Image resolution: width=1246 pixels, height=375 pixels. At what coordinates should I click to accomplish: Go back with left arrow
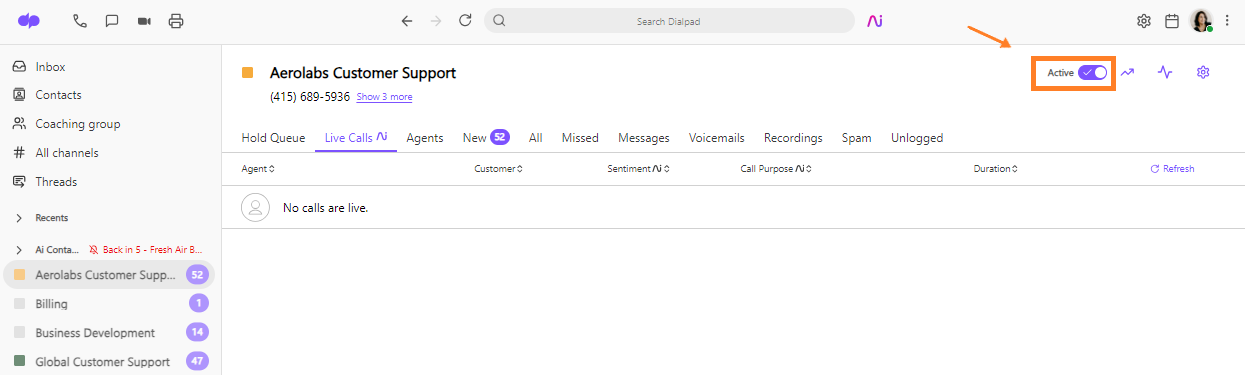(407, 20)
